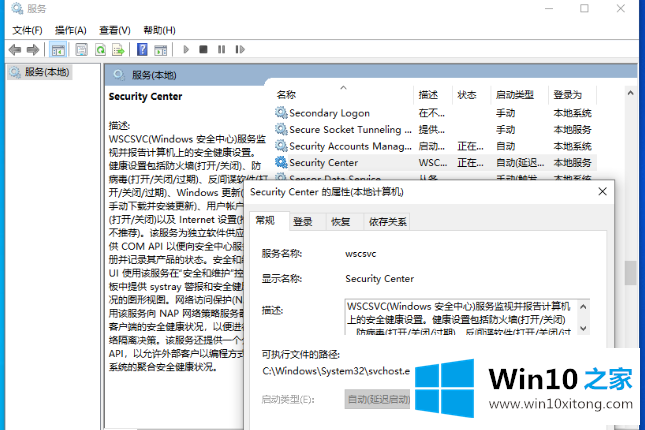Click the Refresh toolbar icon

tap(100, 50)
